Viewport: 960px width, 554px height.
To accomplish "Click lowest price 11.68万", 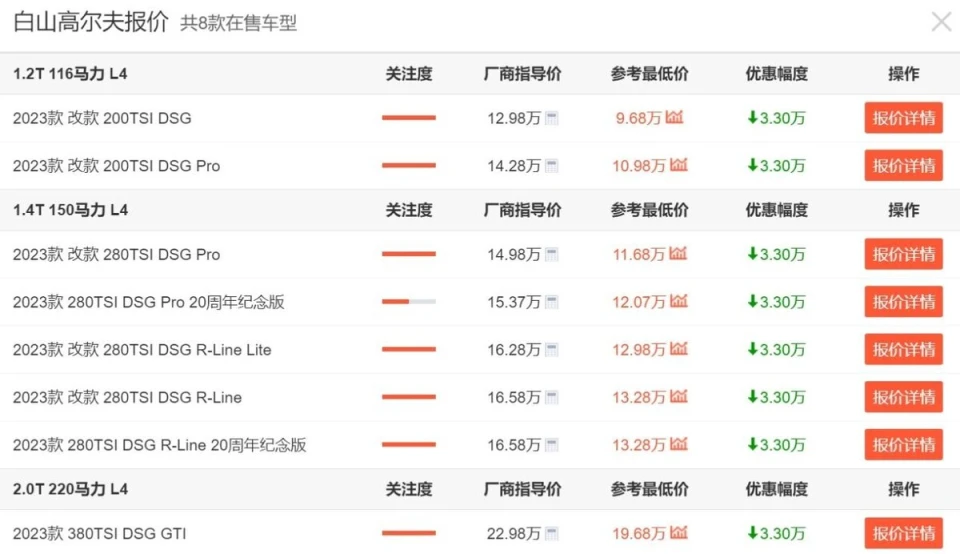I will click(639, 254).
